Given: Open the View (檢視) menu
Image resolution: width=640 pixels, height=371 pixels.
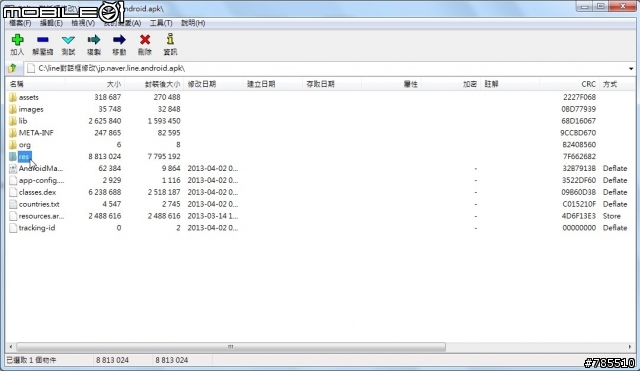Looking at the screenshot, I should pyautogui.click(x=83, y=23).
